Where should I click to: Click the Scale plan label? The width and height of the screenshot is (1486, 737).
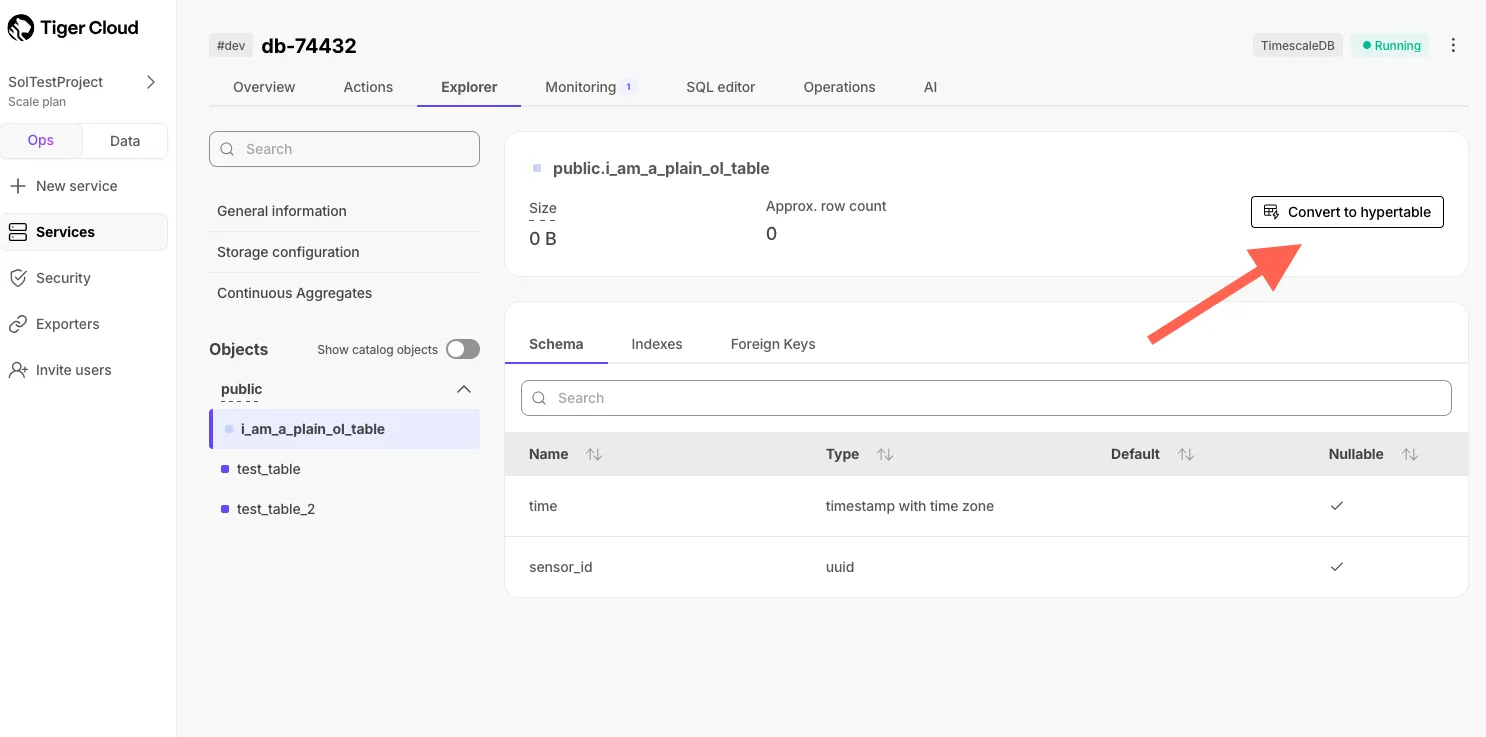tap(37, 102)
